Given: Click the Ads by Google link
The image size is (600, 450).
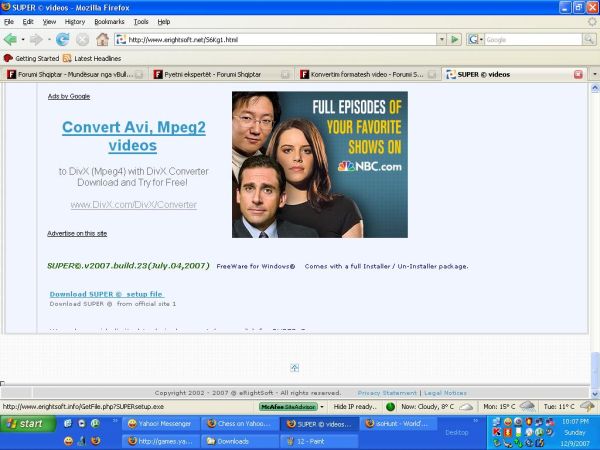Looking at the screenshot, I should [69, 96].
